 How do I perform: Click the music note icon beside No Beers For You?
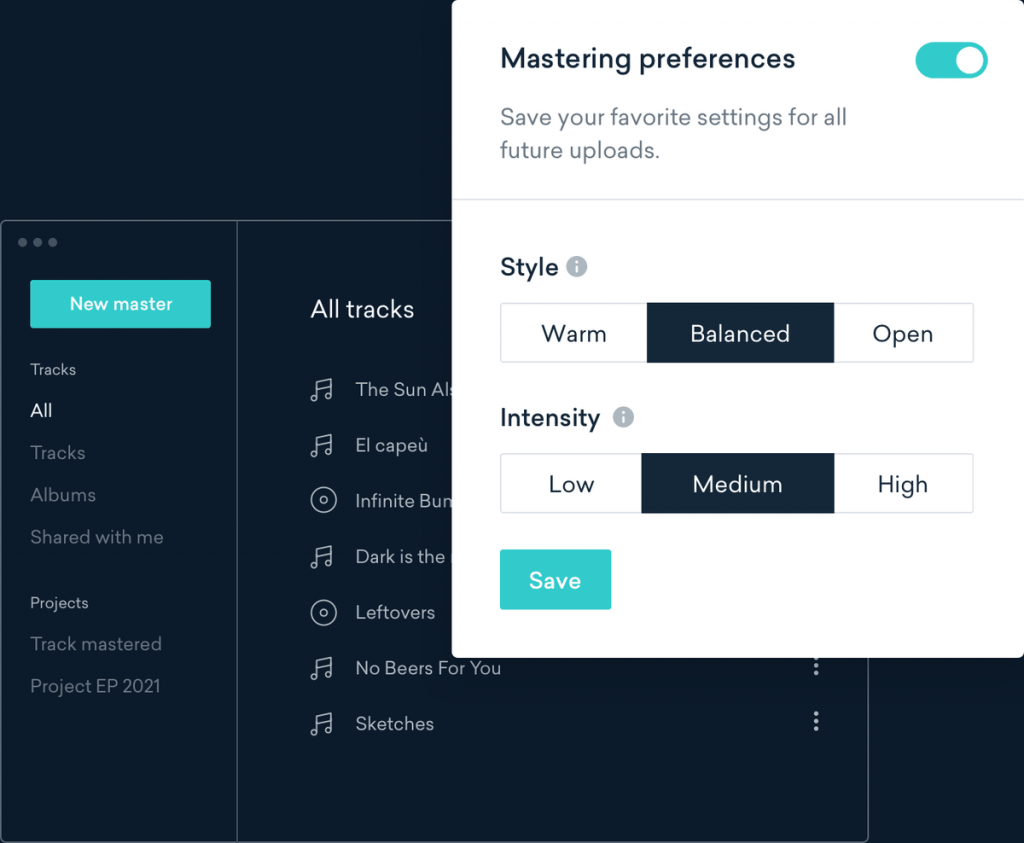pyautogui.click(x=322, y=668)
